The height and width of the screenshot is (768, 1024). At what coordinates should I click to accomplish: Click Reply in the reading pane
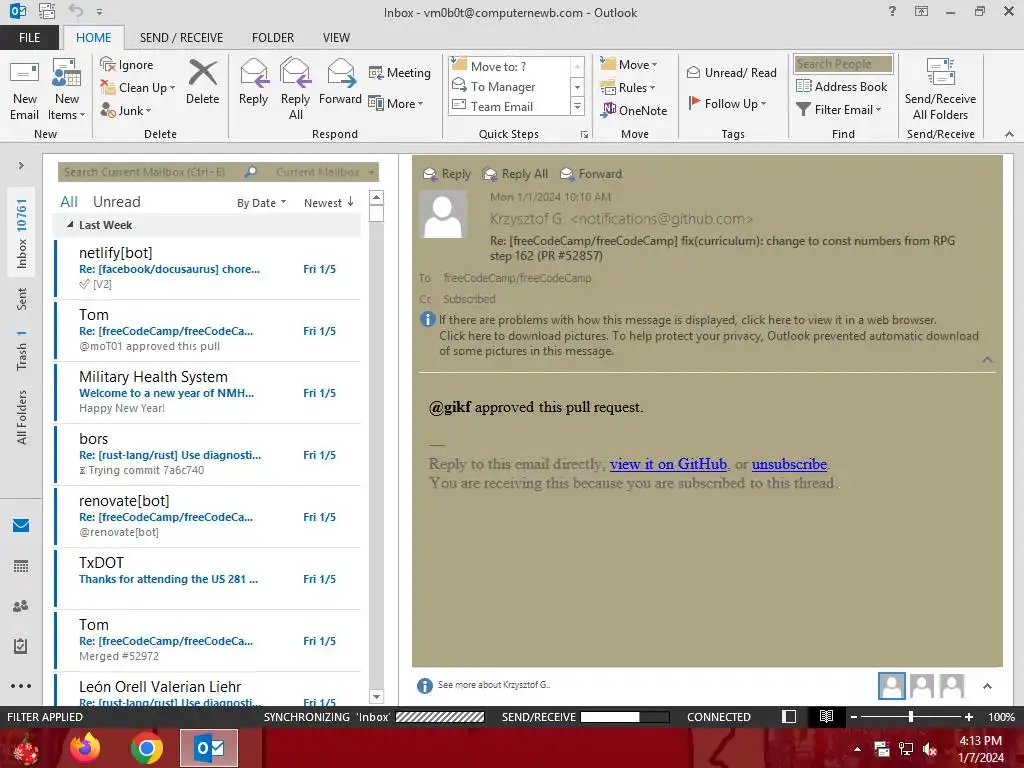pyautogui.click(x=447, y=174)
